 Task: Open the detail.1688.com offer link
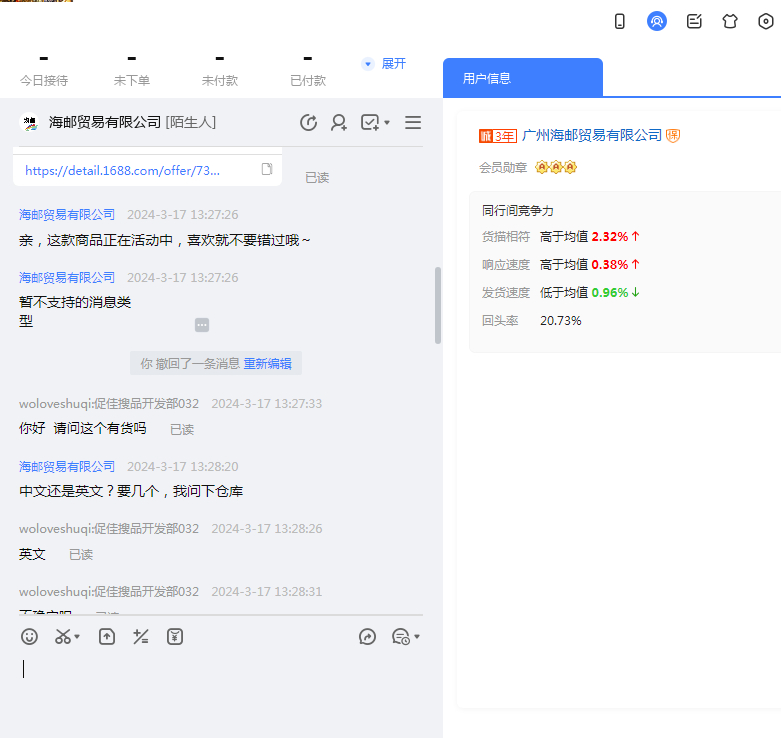[122, 171]
